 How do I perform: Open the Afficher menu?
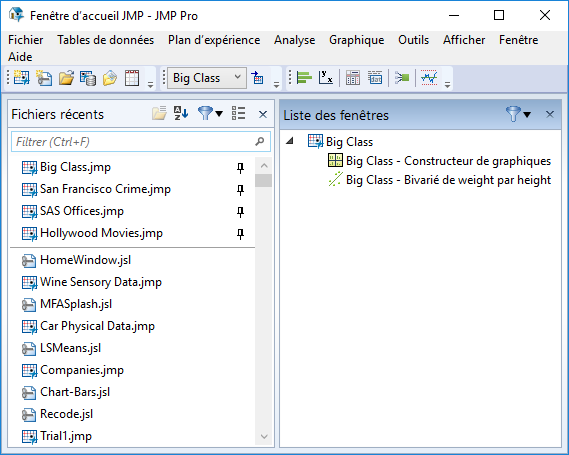[x=464, y=40]
